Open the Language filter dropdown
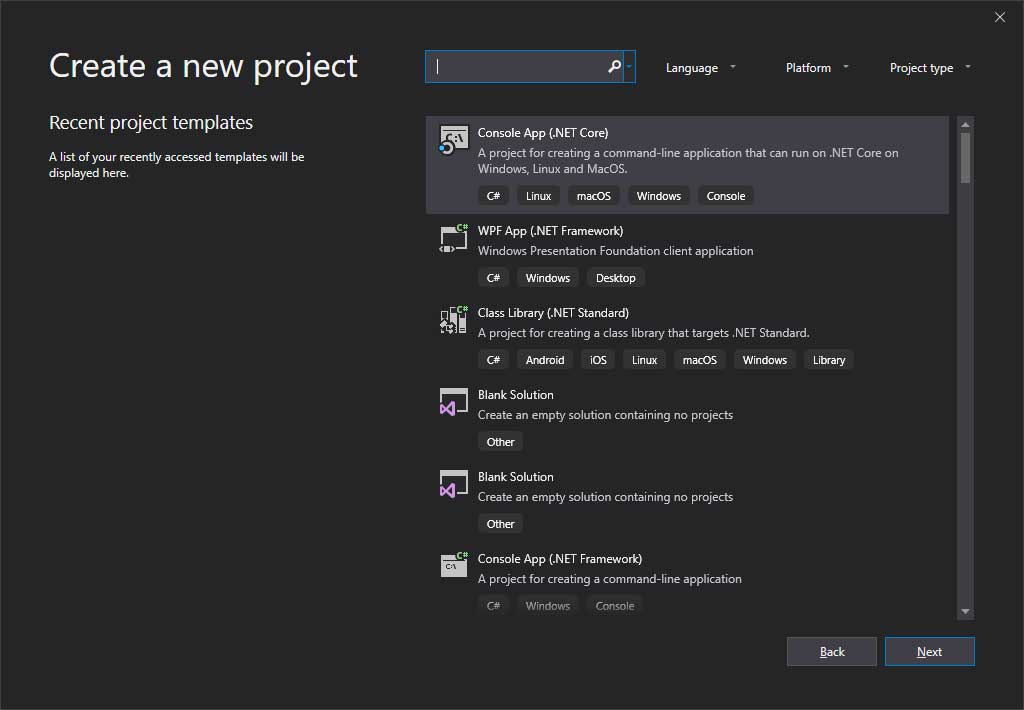The width and height of the screenshot is (1024, 710). [700, 67]
